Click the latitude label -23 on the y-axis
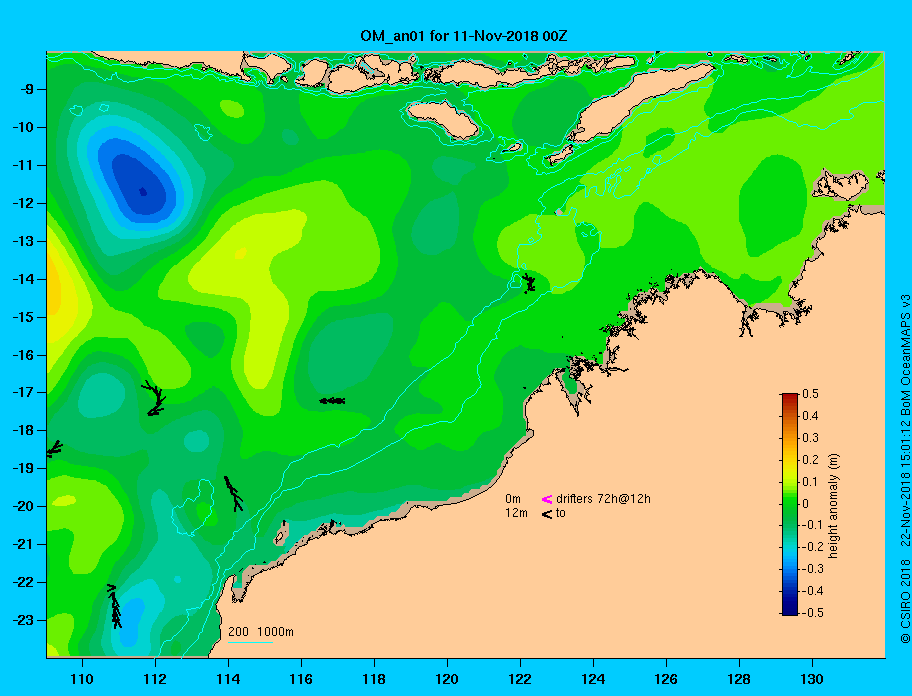The width and height of the screenshot is (912, 696). point(25,620)
